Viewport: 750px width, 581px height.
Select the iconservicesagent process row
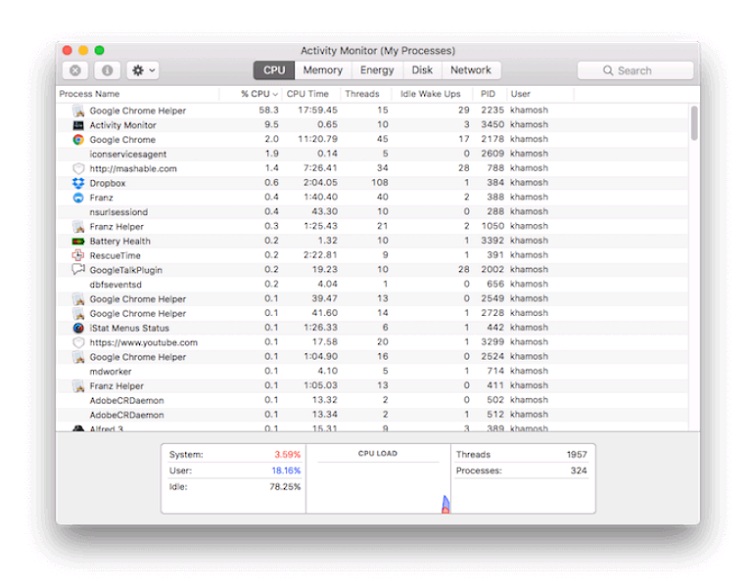(372, 154)
